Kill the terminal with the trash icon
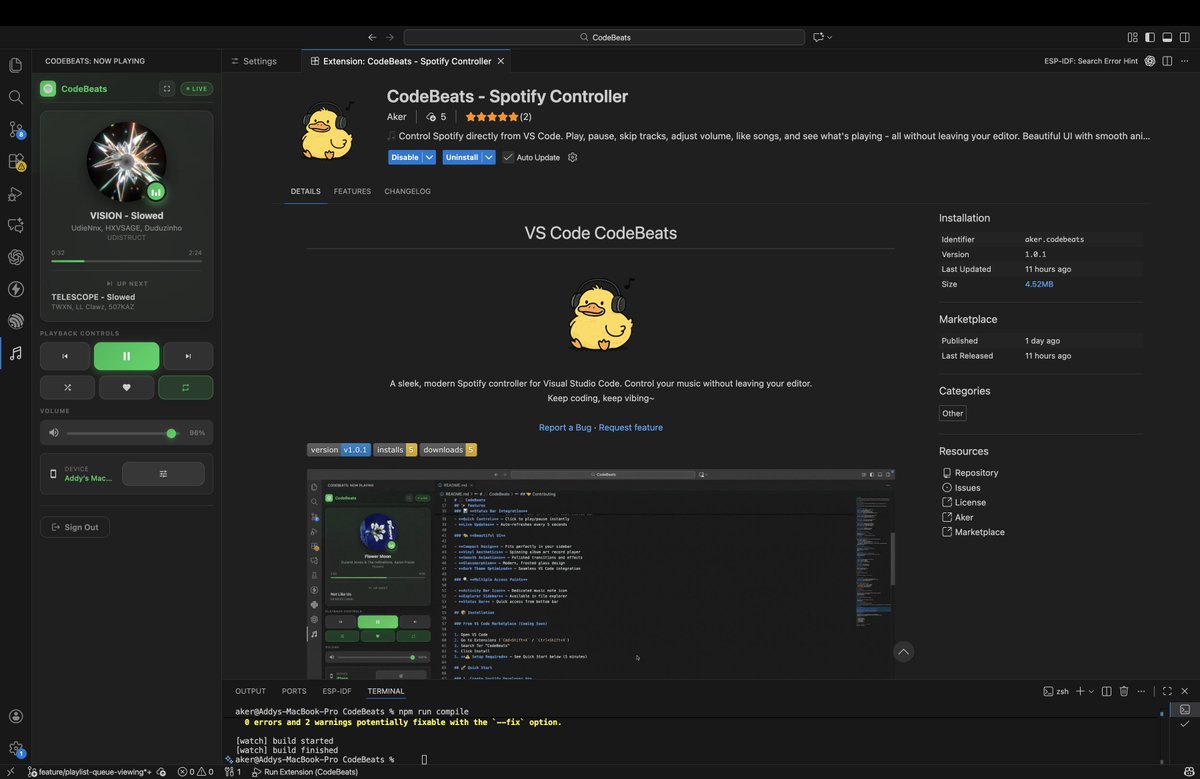The image size is (1200, 779). (x=1124, y=691)
